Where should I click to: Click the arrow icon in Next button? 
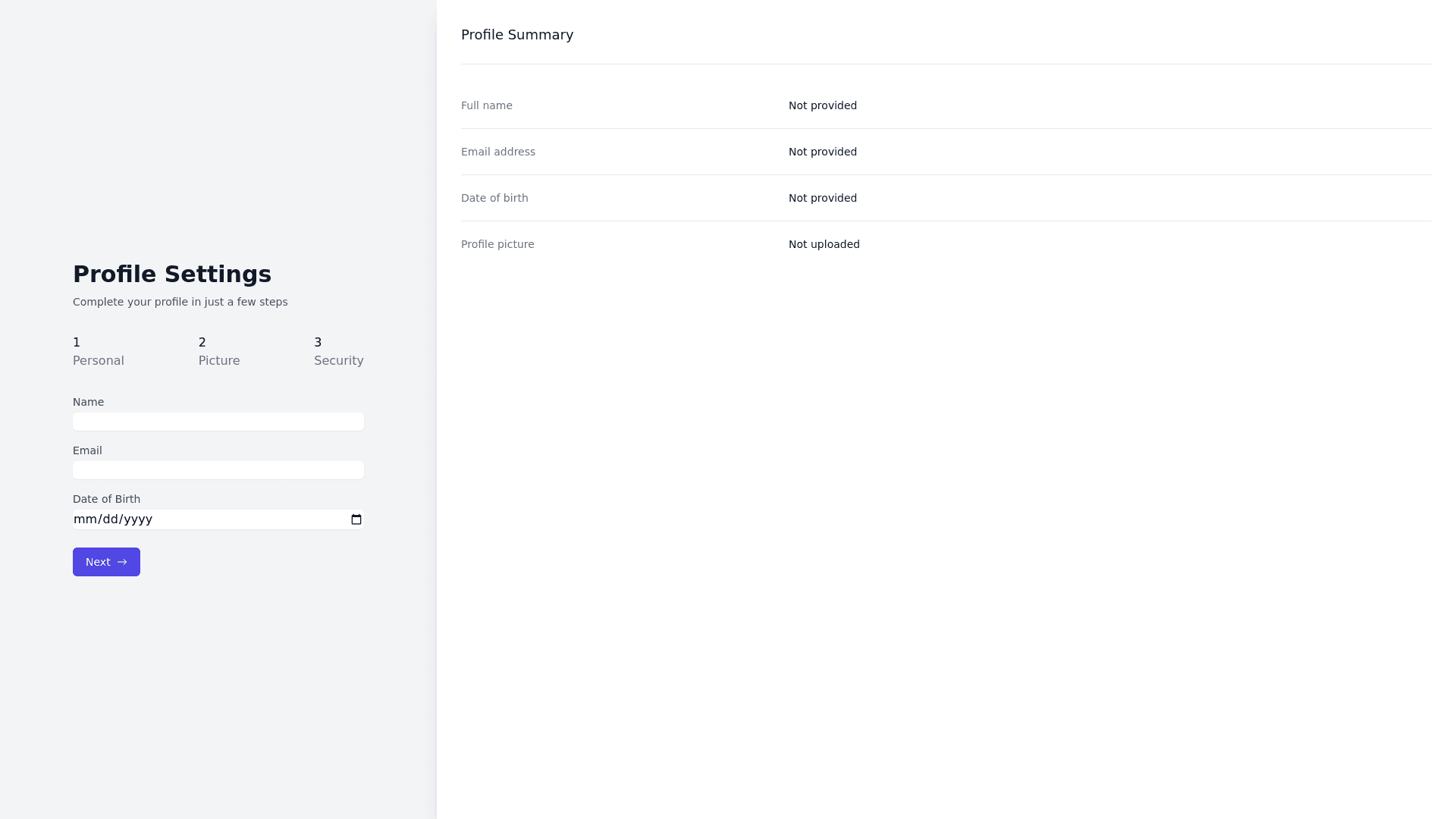click(x=122, y=562)
